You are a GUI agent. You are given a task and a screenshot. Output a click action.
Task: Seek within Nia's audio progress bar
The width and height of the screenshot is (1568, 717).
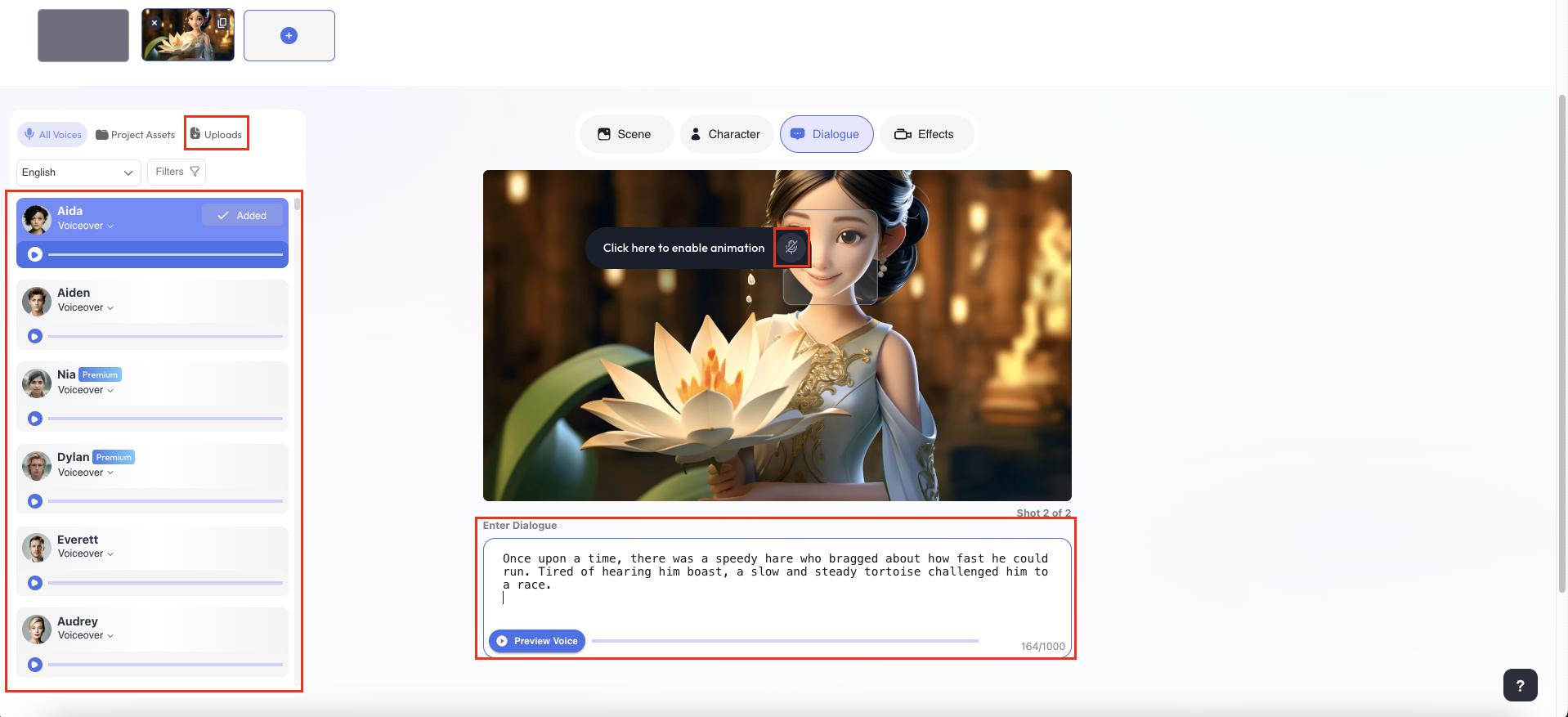coord(165,419)
